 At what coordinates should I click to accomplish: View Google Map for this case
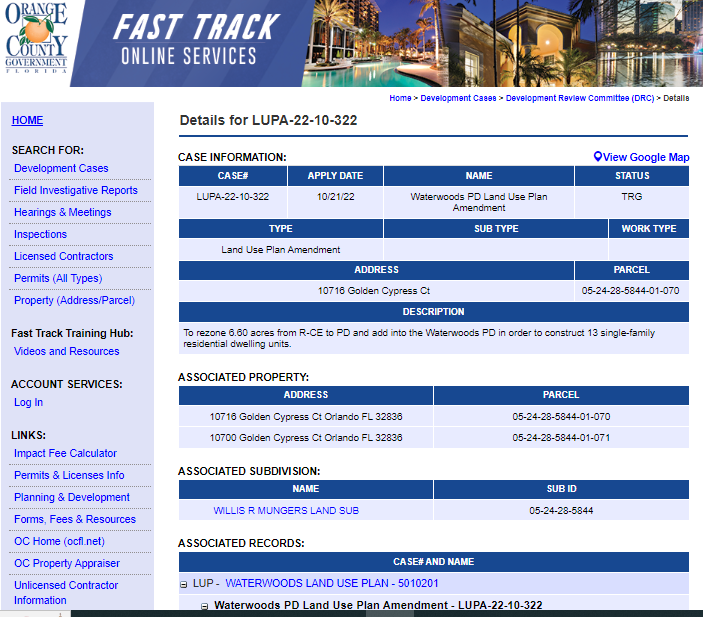click(x=645, y=157)
